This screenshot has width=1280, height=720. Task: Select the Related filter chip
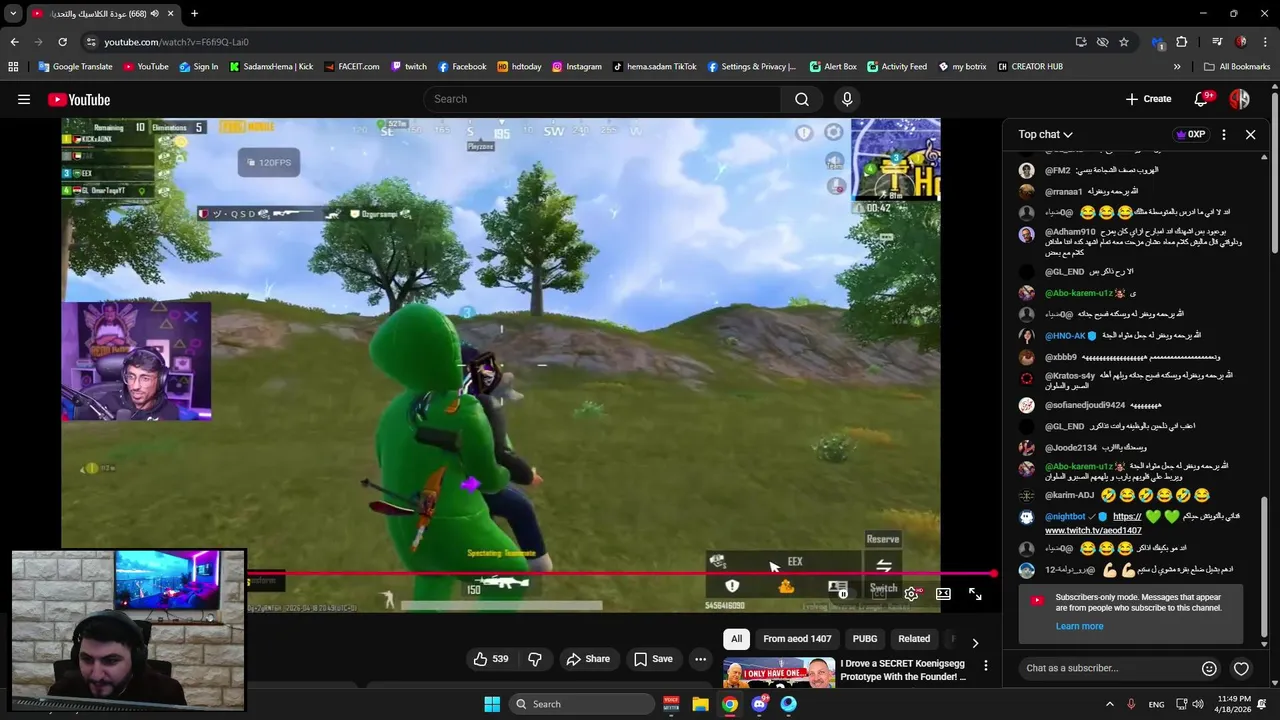click(914, 639)
